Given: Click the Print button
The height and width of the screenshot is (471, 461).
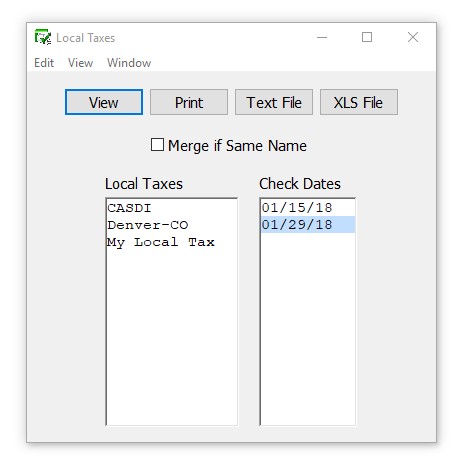Looking at the screenshot, I should click(x=189, y=102).
